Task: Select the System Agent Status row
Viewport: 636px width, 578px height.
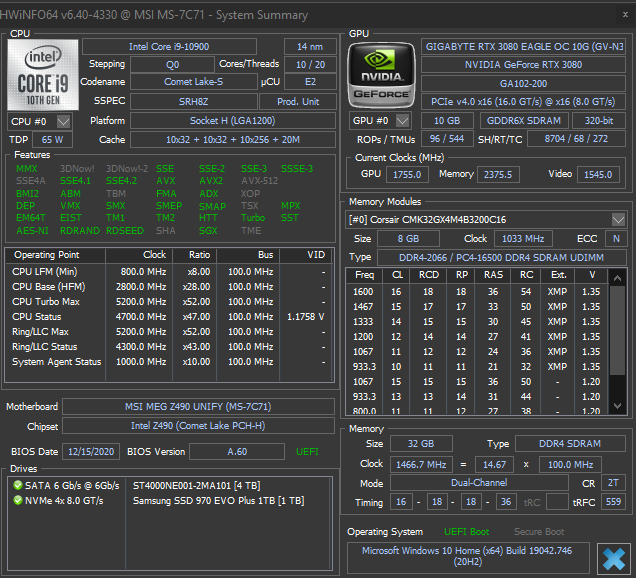Action: [169, 361]
